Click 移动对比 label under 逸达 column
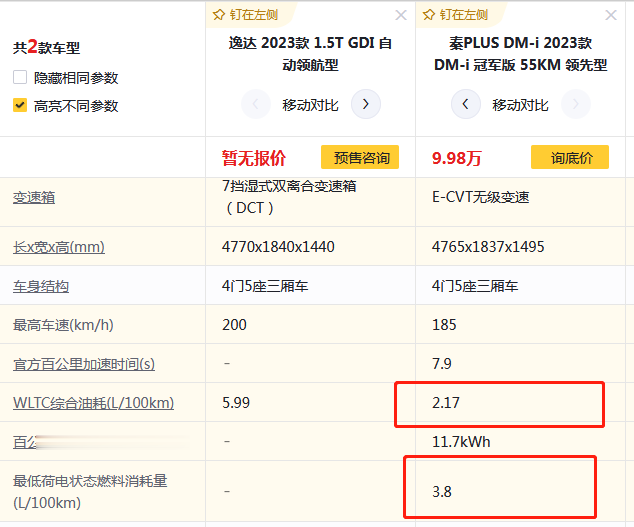The width and height of the screenshot is (634, 527). tap(310, 105)
